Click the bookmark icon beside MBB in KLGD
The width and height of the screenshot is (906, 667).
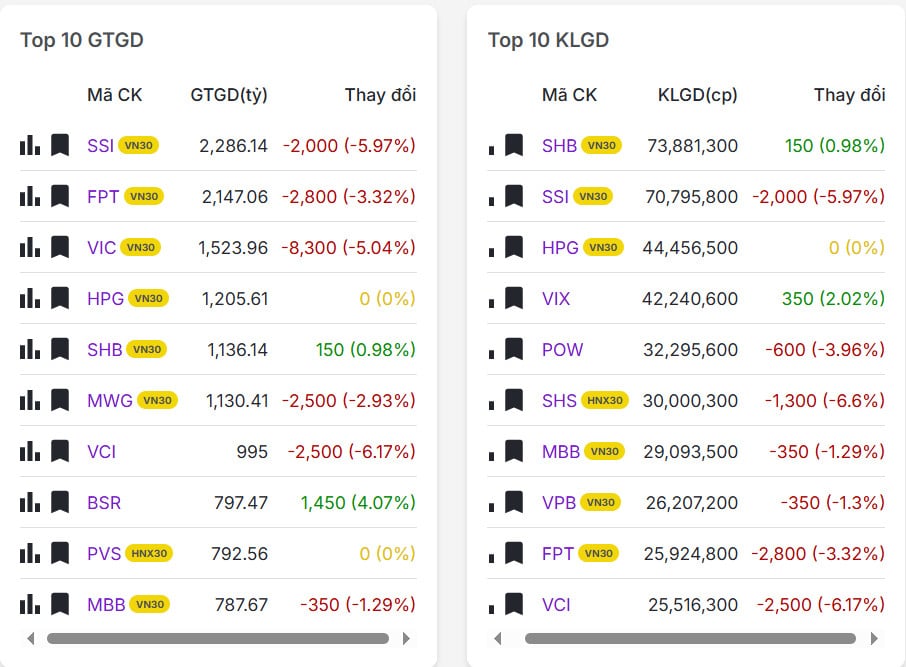click(x=516, y=451)
